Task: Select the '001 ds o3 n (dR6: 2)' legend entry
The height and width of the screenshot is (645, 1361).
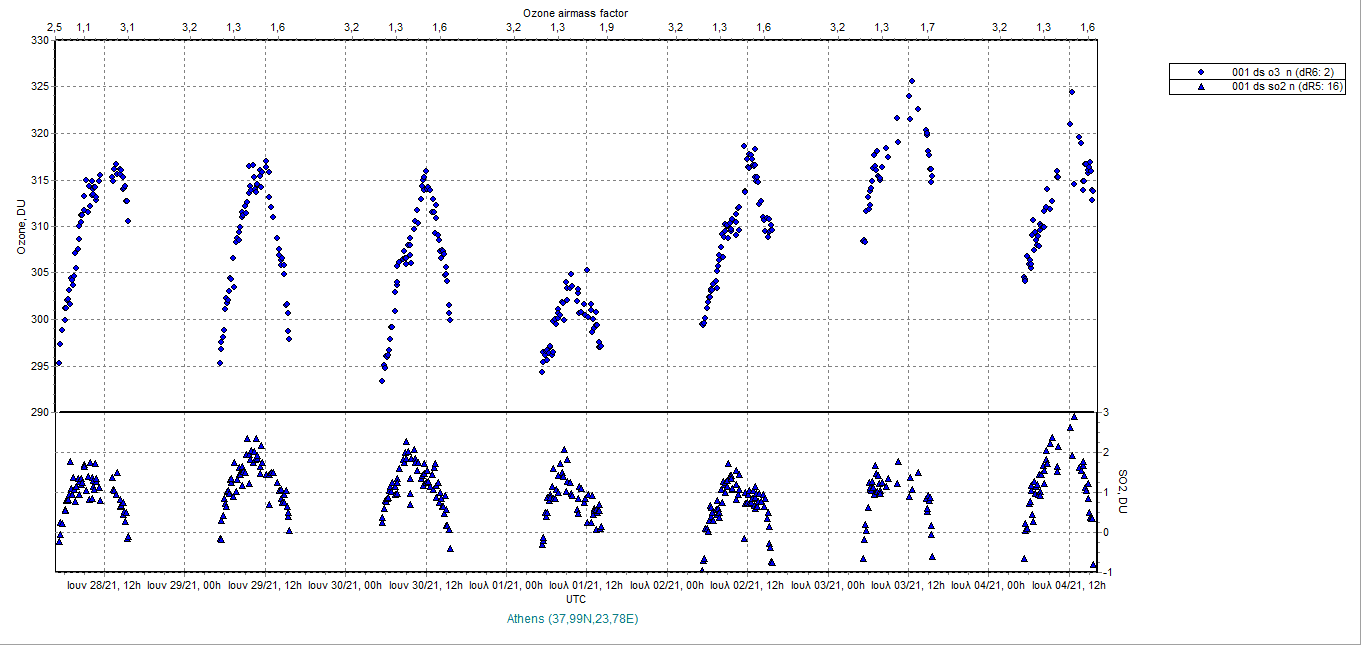Action: 1282,72
